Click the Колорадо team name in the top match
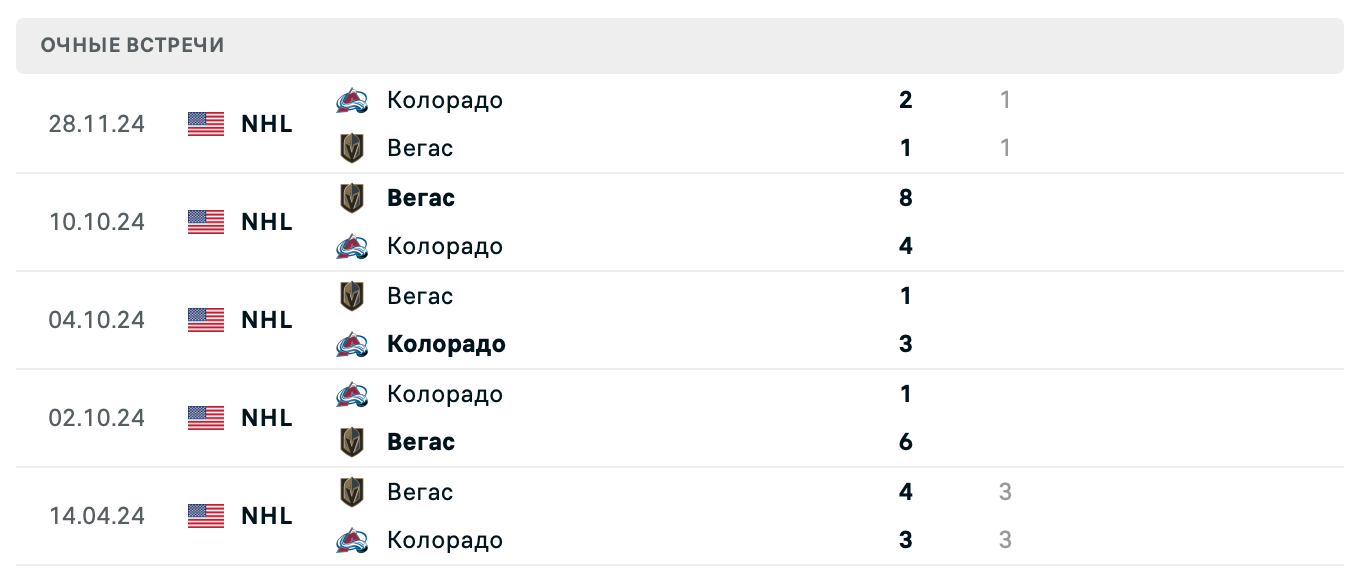 tap(444, 100)
